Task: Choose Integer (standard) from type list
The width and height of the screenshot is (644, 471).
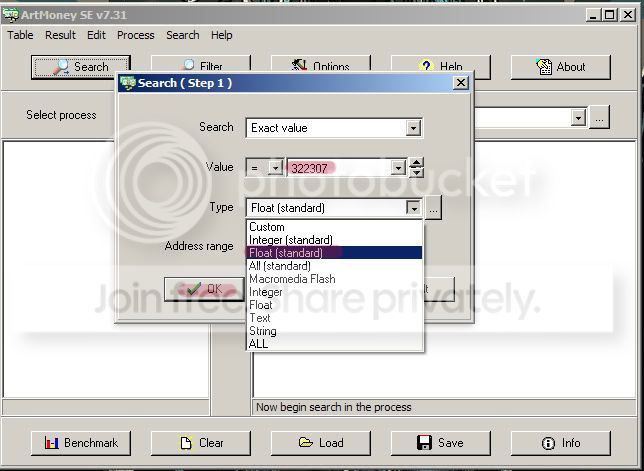Action: point(334,240)
